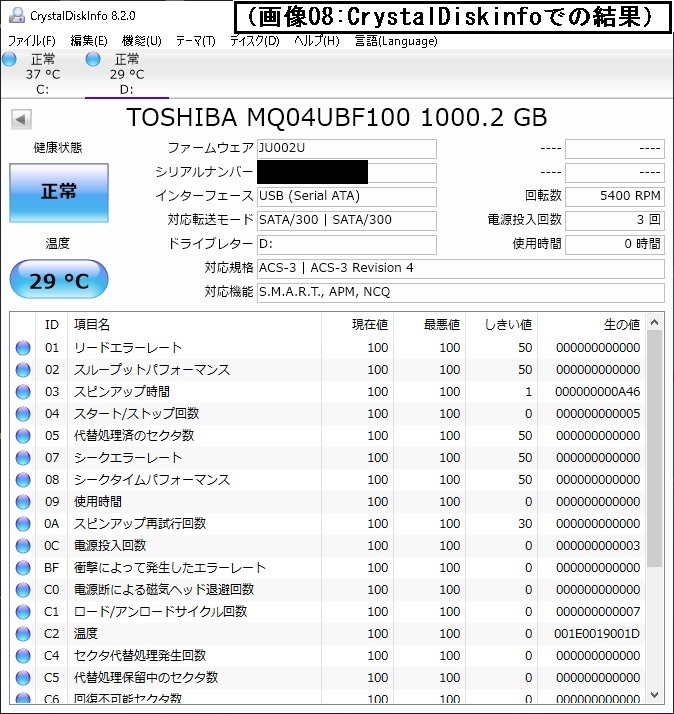Click the 生の値 column header
The height and width of the screenshot is (714, 674).
point(591,325)
